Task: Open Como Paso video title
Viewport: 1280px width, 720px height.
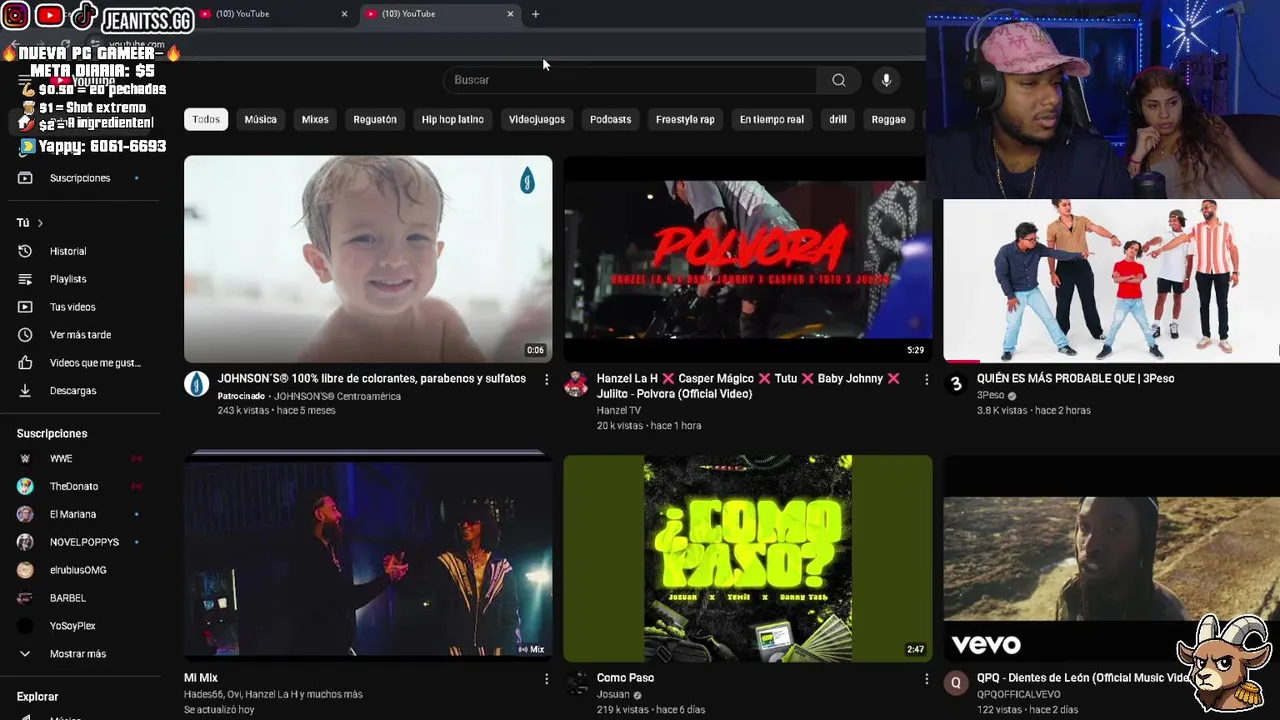Action: point(625,678)
